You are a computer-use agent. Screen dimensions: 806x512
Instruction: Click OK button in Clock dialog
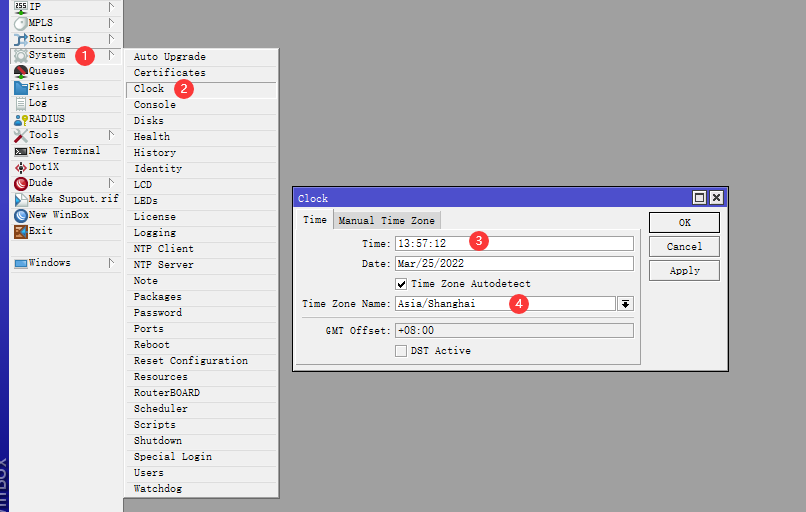[x=684, y=223]
